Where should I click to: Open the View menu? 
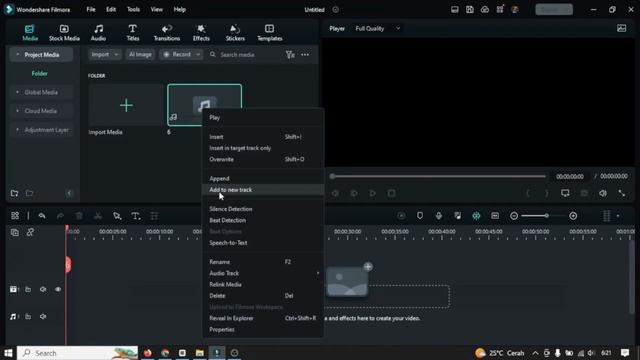click(156, 9)
